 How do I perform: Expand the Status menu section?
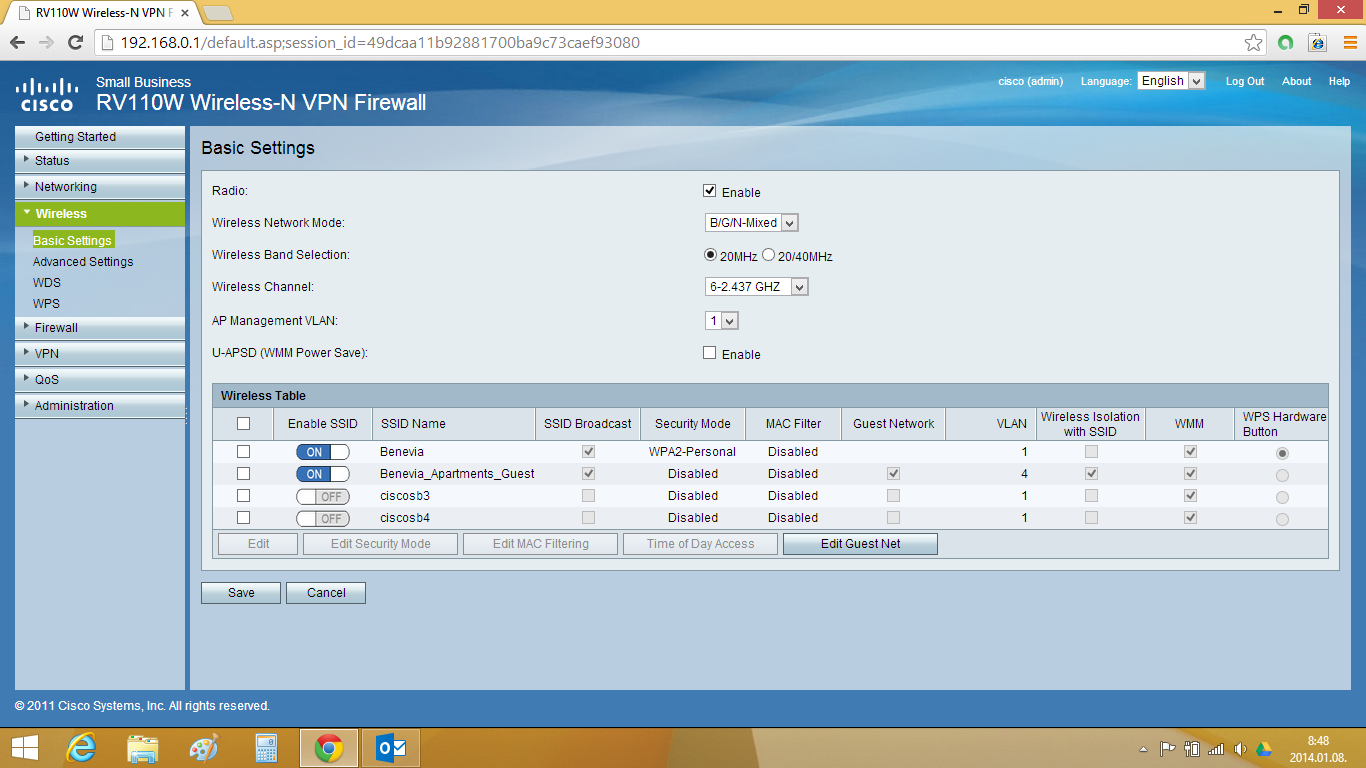pos(100,160)
